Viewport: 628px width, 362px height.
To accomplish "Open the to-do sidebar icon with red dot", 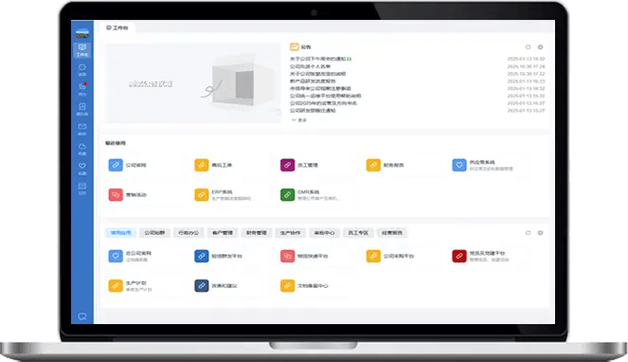I will tap(82, 89).
